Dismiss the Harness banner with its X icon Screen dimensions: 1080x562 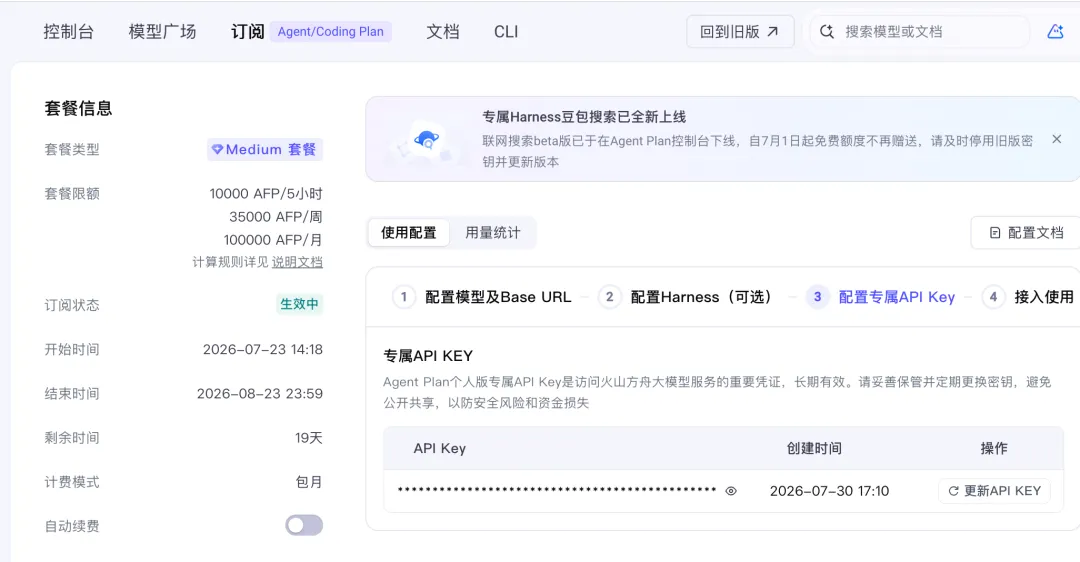(1057, 139)
